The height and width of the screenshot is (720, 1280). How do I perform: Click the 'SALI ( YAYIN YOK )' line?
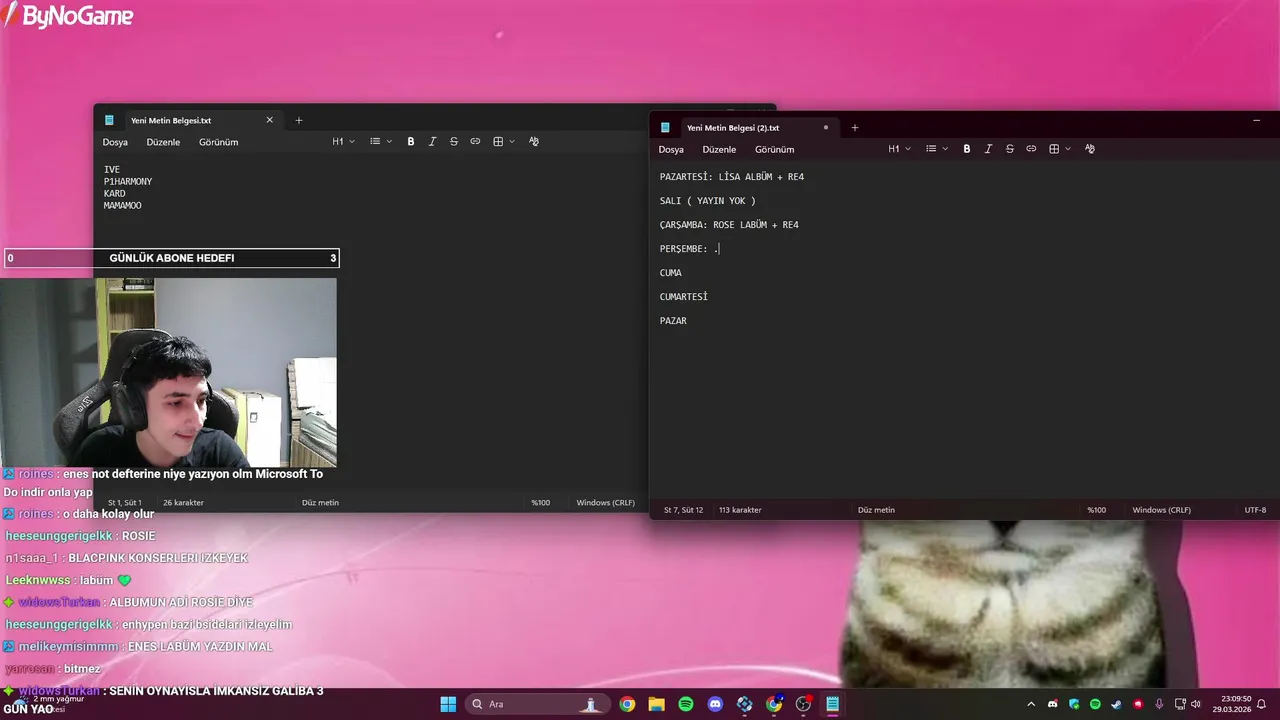point(708,201)
